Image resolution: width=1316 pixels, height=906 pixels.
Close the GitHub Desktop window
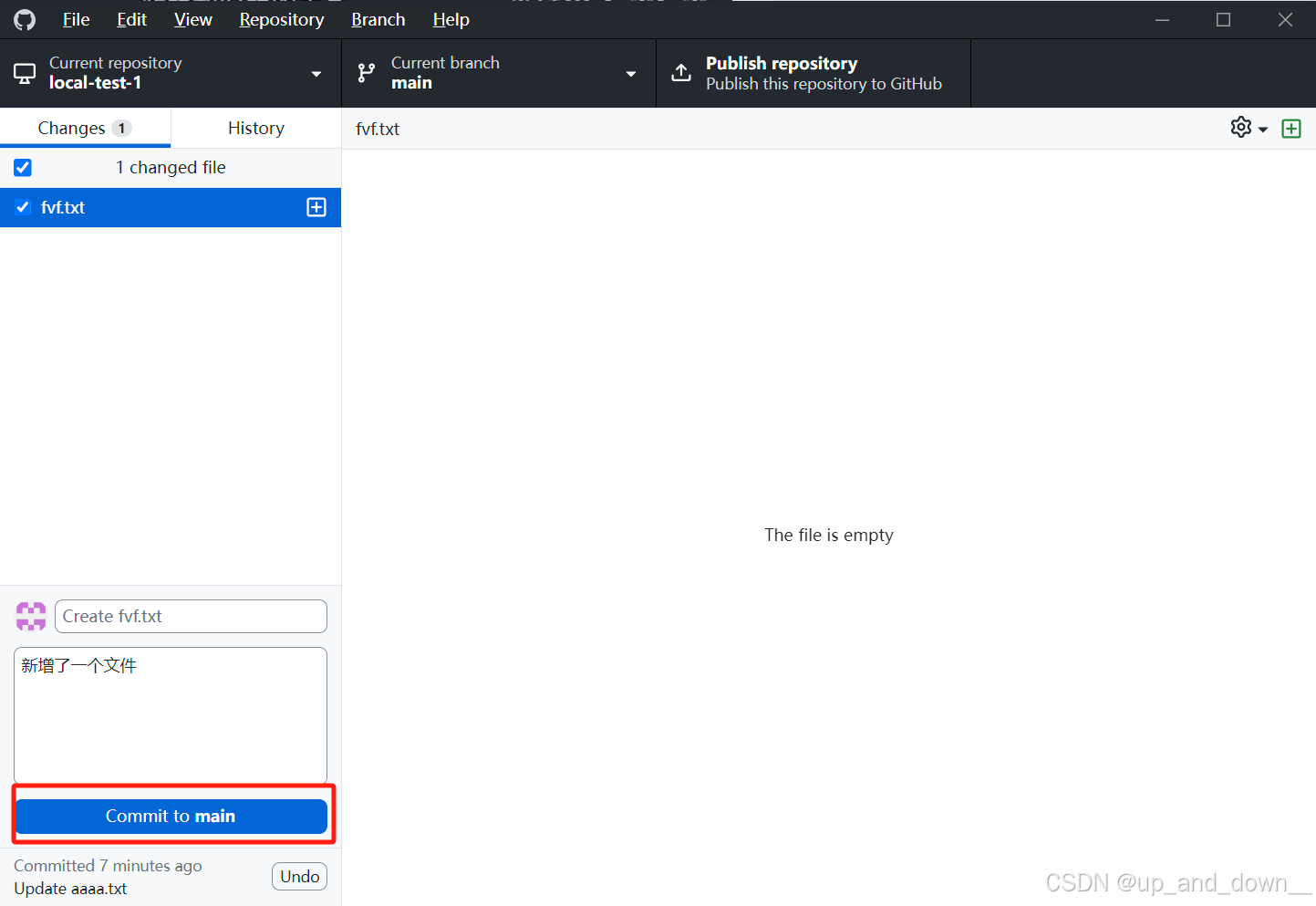coord(1285,19)
